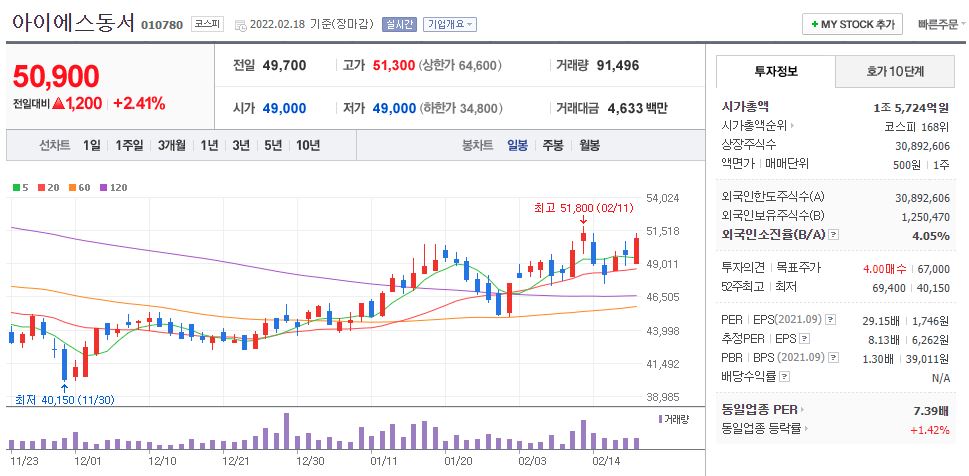
Task: Open help icon next to PBR BPS
Action: (832, 357)
